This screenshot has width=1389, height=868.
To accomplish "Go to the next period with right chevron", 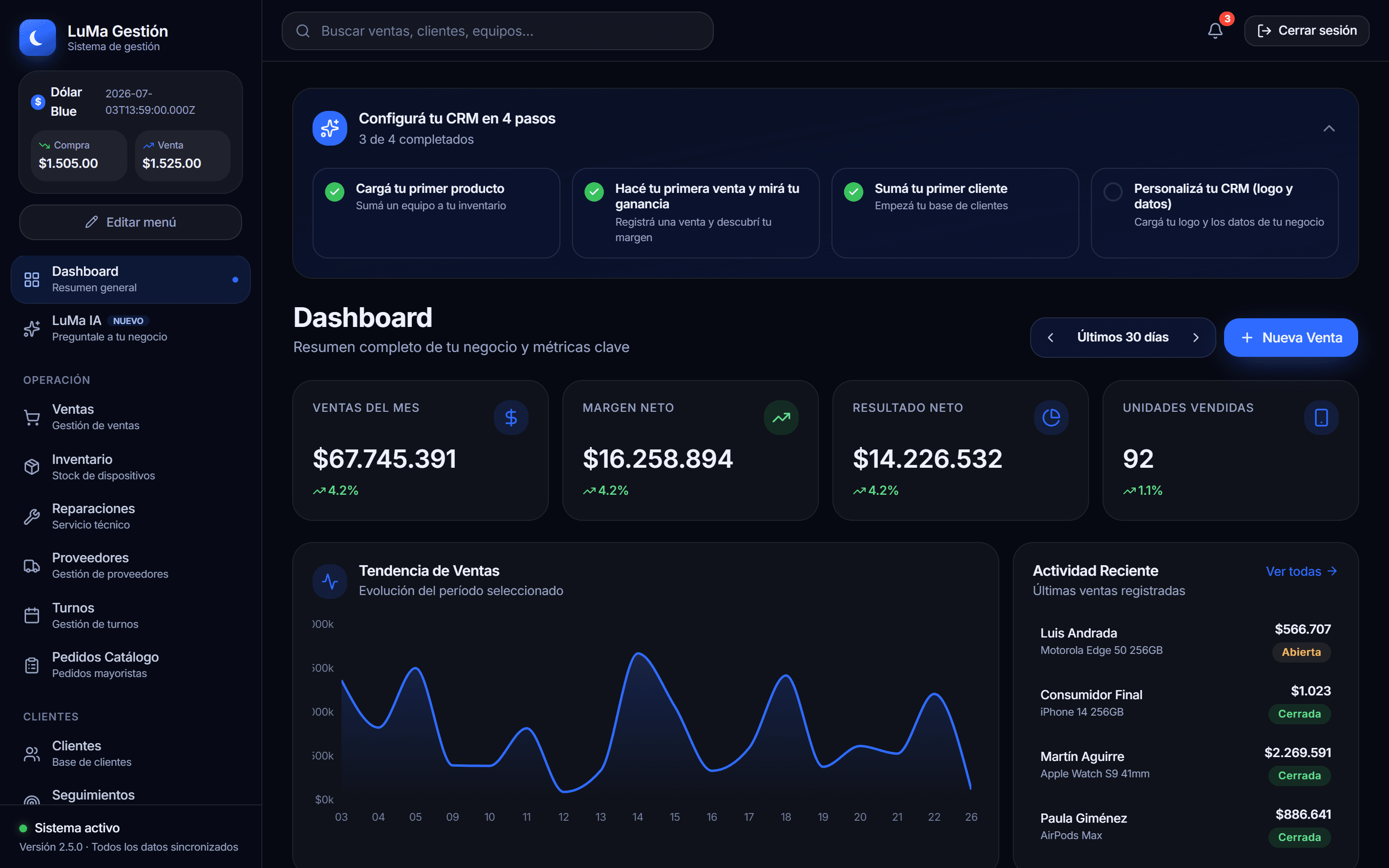I will [1196, 338].
